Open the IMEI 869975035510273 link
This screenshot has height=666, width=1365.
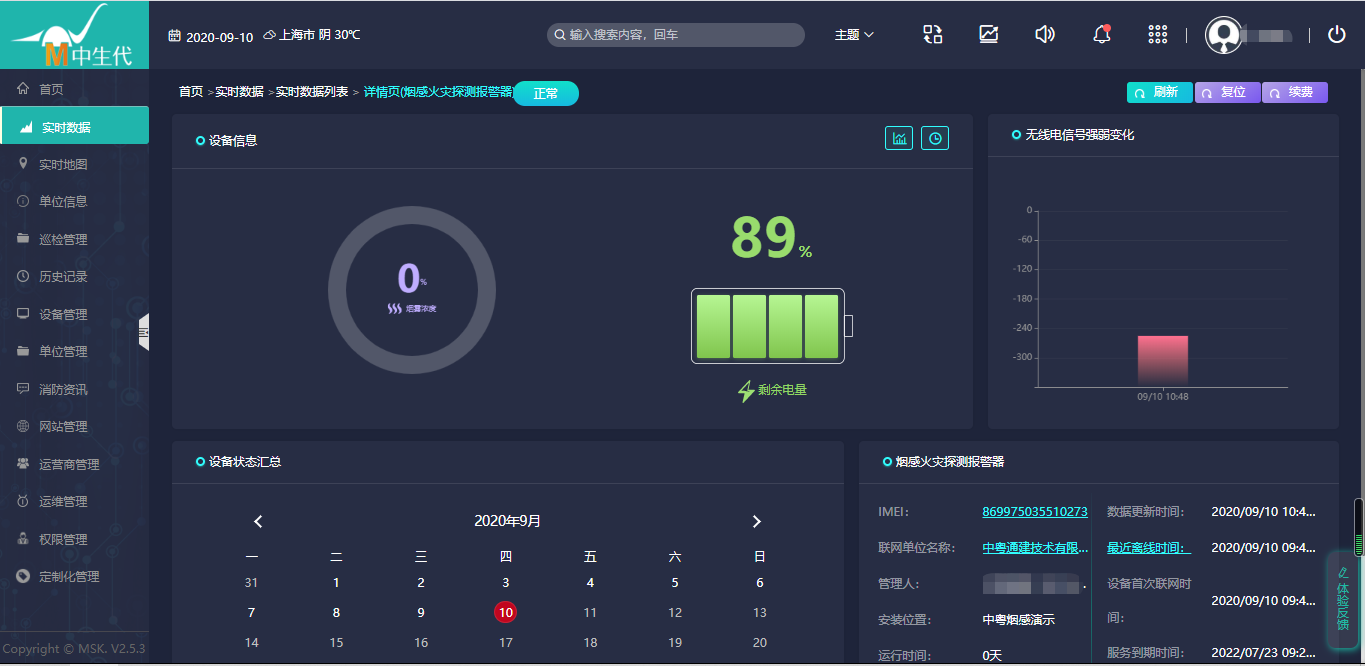tap(1034, 512)
